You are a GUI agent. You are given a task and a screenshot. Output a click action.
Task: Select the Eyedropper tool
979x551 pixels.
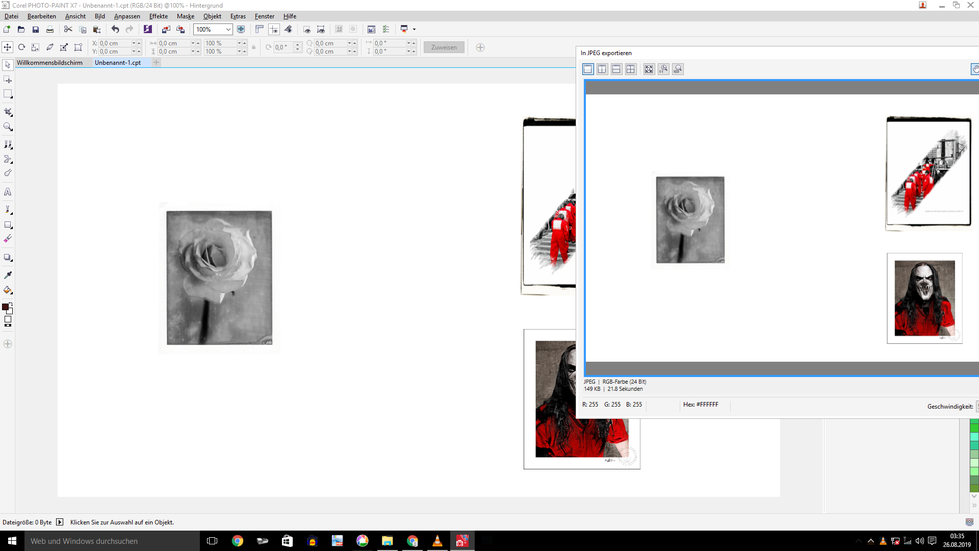pos(7,275)
